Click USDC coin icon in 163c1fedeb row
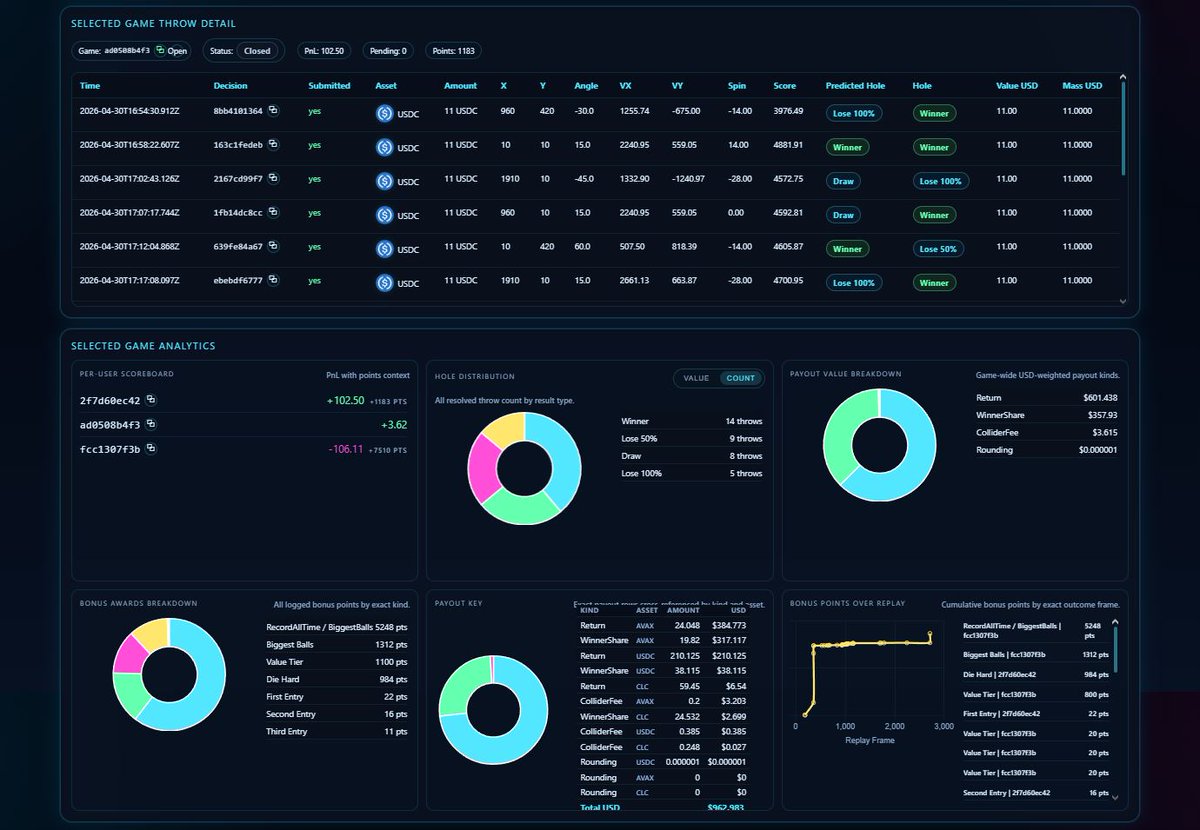 384,147
